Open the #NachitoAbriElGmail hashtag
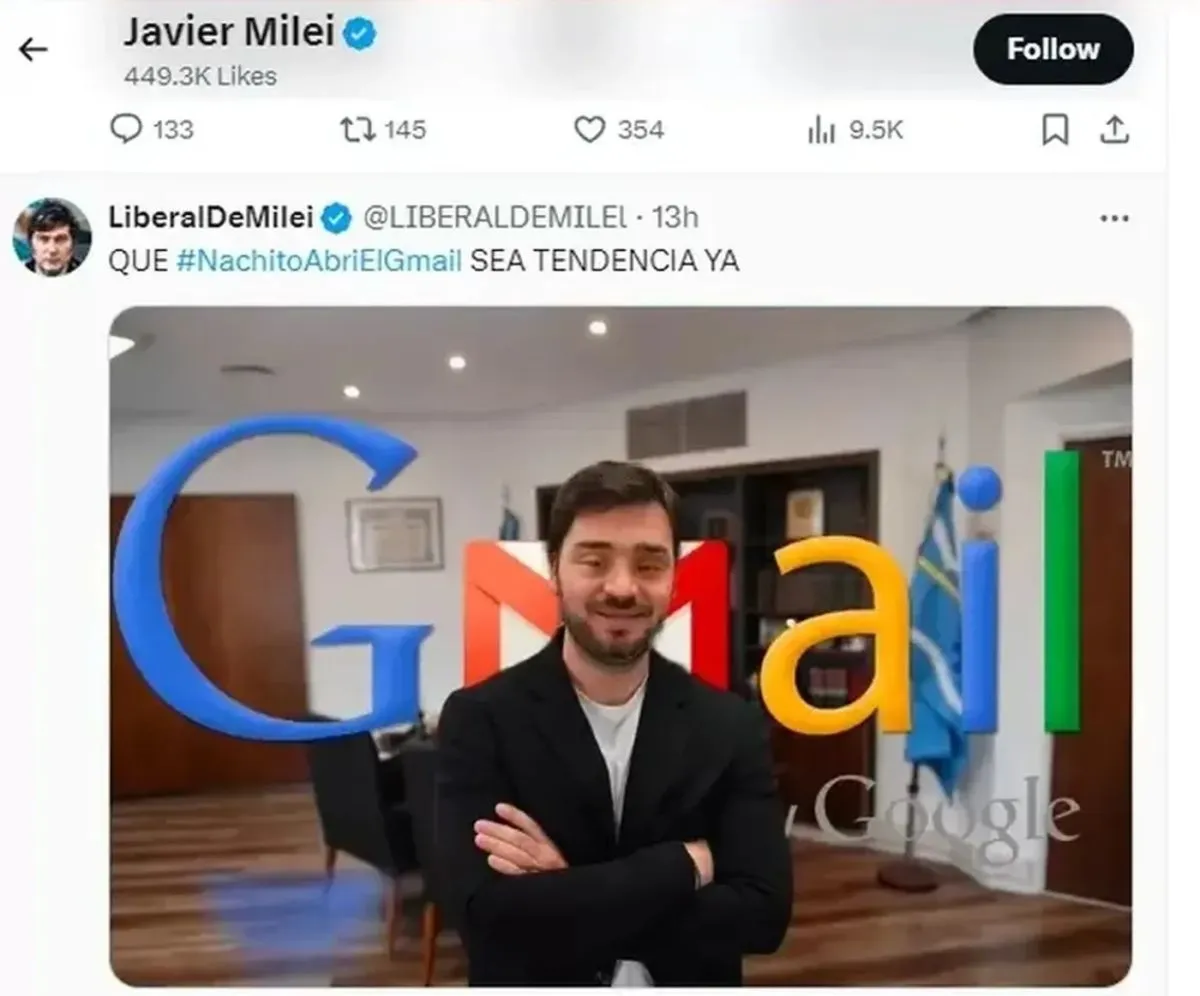The width and height of the screenshot is (1200, 996). (x=319, y=261)
